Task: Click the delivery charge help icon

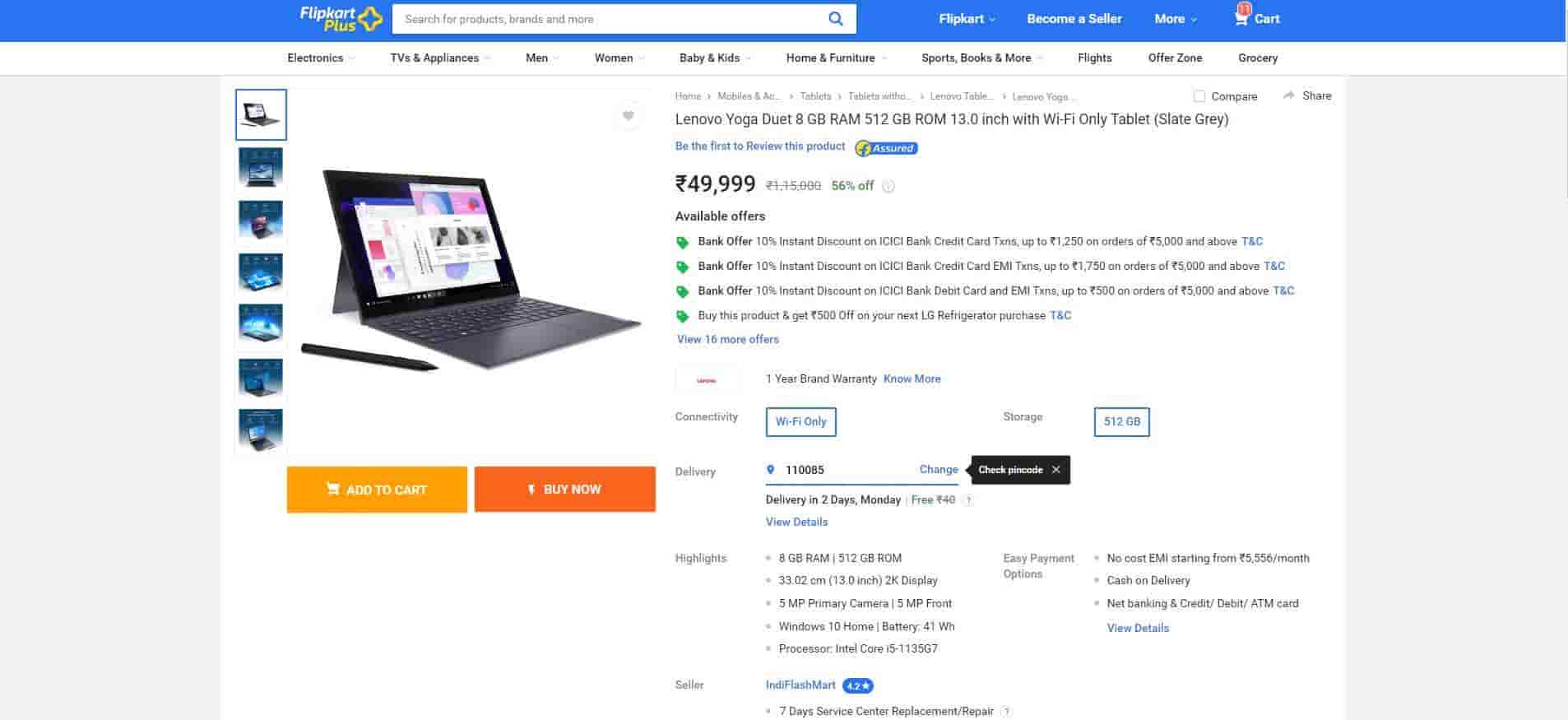Action: tap(968, 500)
